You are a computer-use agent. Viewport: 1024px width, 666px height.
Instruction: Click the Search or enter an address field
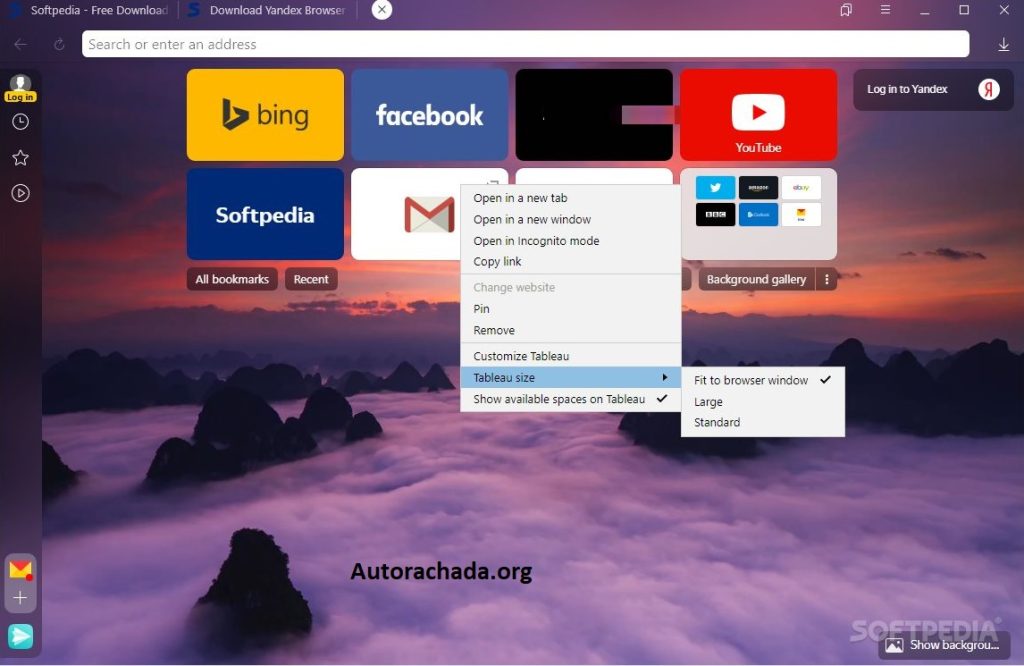pyautogui.click(x=525, y=44)
